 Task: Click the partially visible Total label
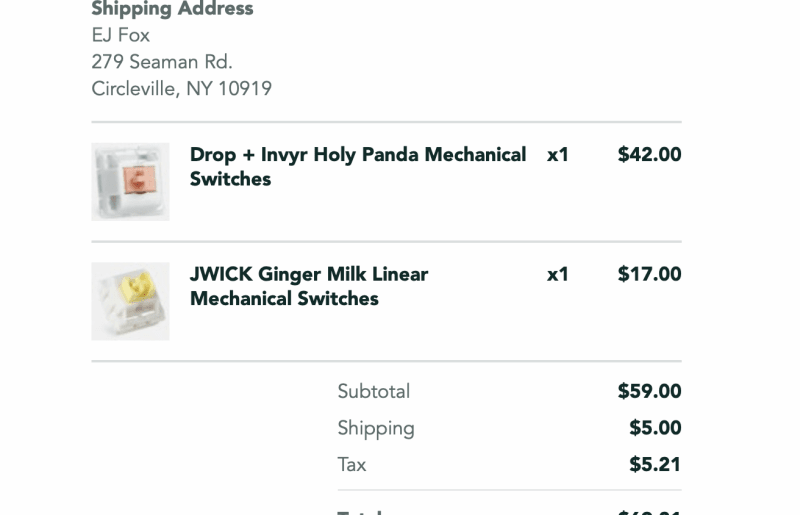pos(360,511)
